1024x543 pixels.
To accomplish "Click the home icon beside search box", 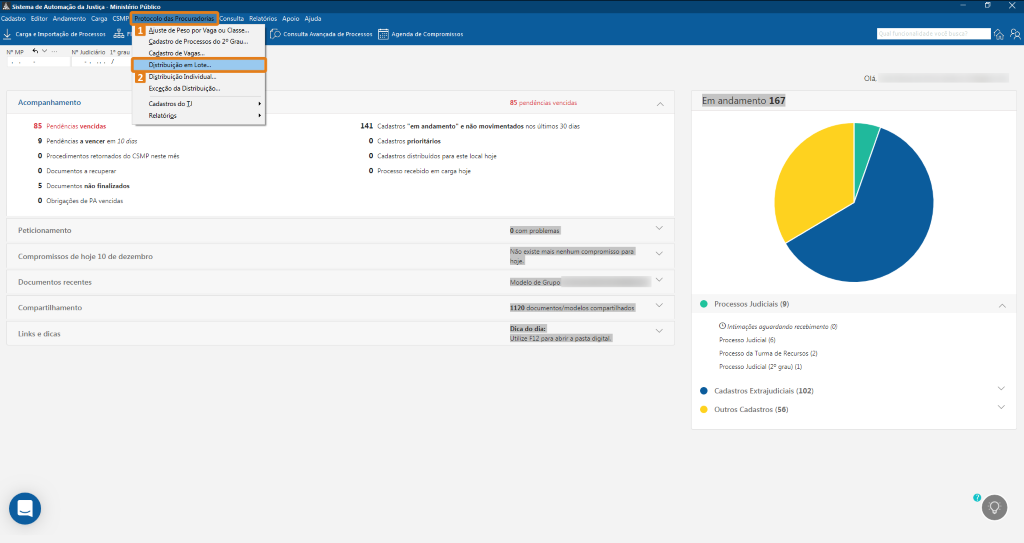I will point(998,34).
